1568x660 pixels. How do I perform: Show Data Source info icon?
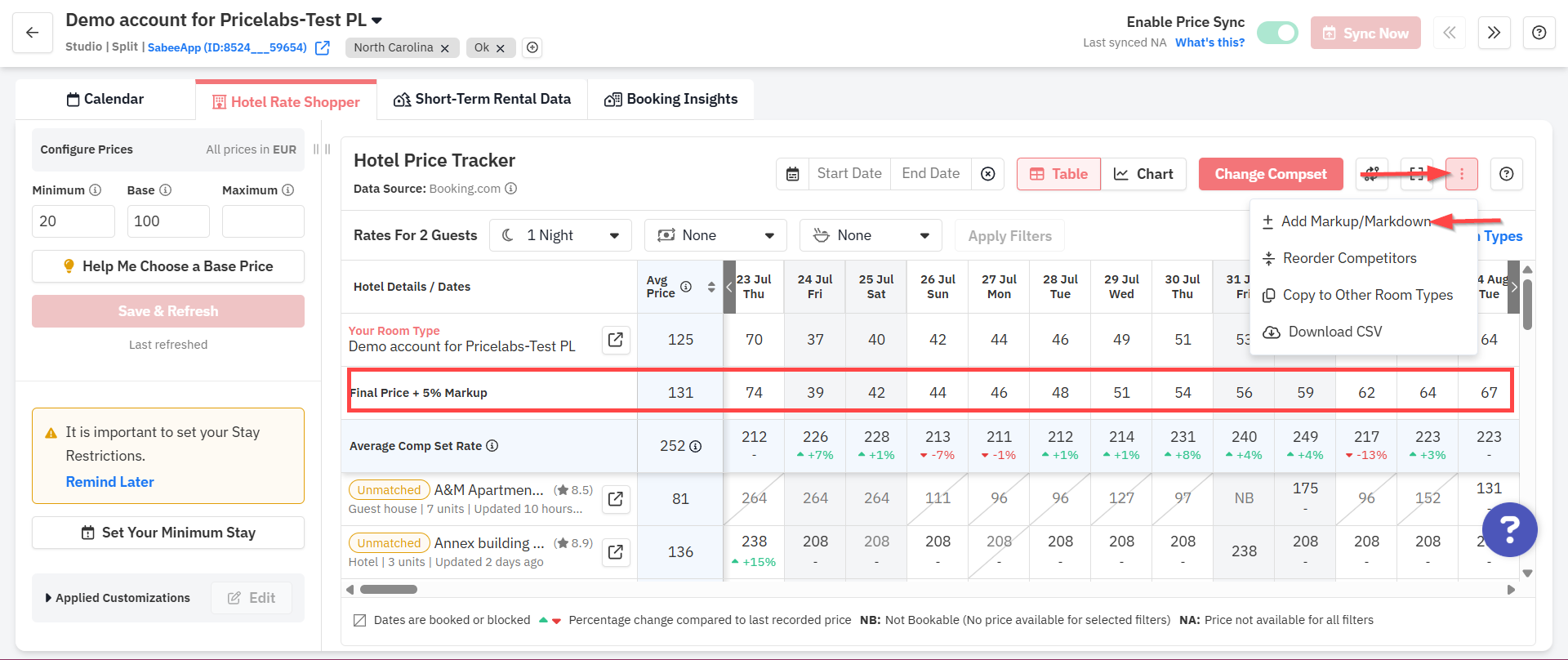coord(511,189)
